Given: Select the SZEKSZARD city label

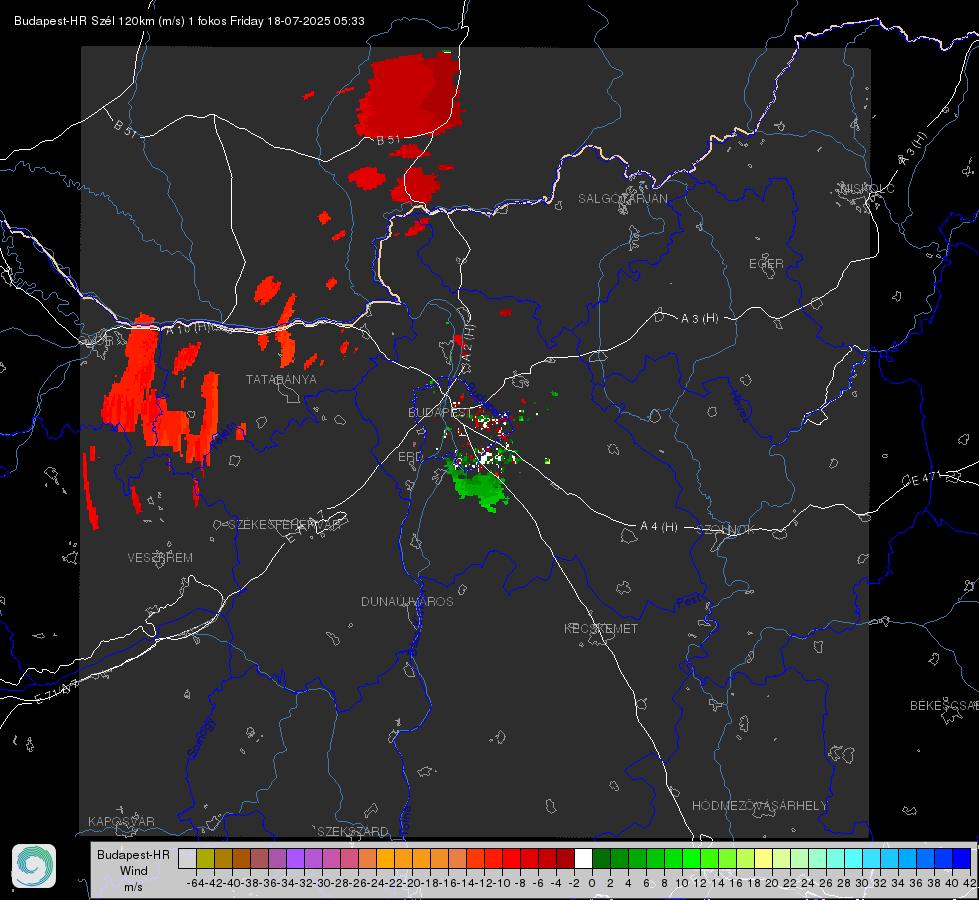Looking at the screenshot, I should [x=353, y=831].
